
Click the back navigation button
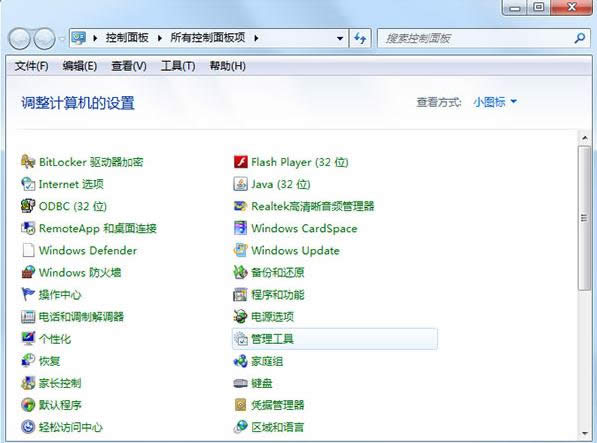(19, 39)
